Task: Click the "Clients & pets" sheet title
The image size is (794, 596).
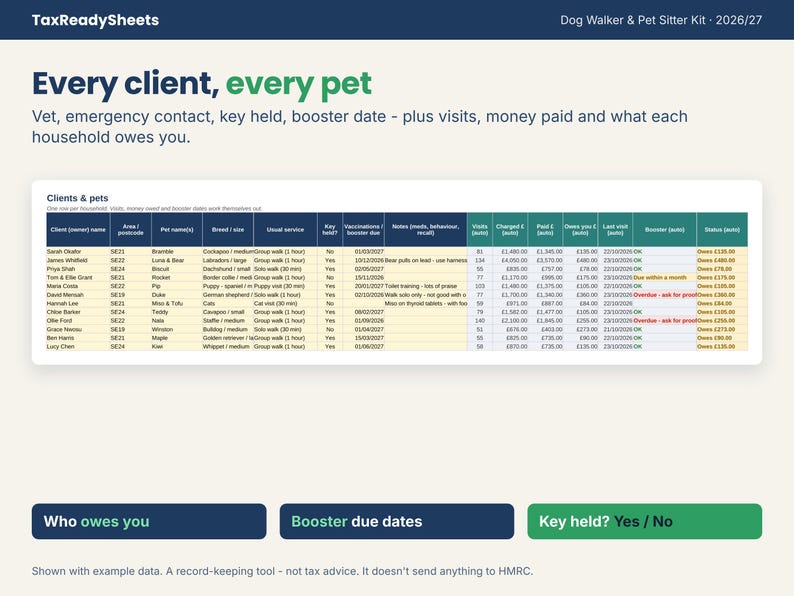Action: click(x=77, y=198)
